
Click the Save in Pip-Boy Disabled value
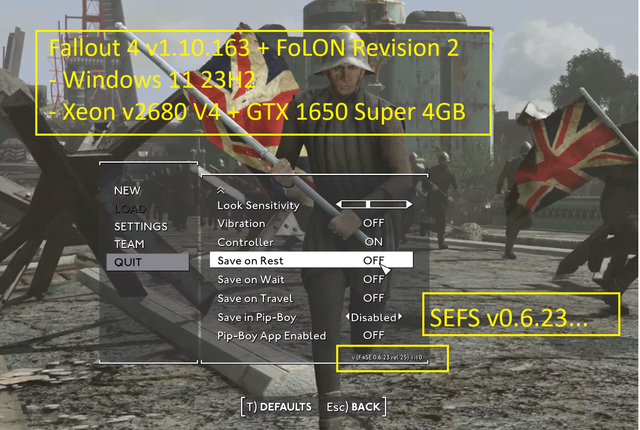(x=373, y=317)
